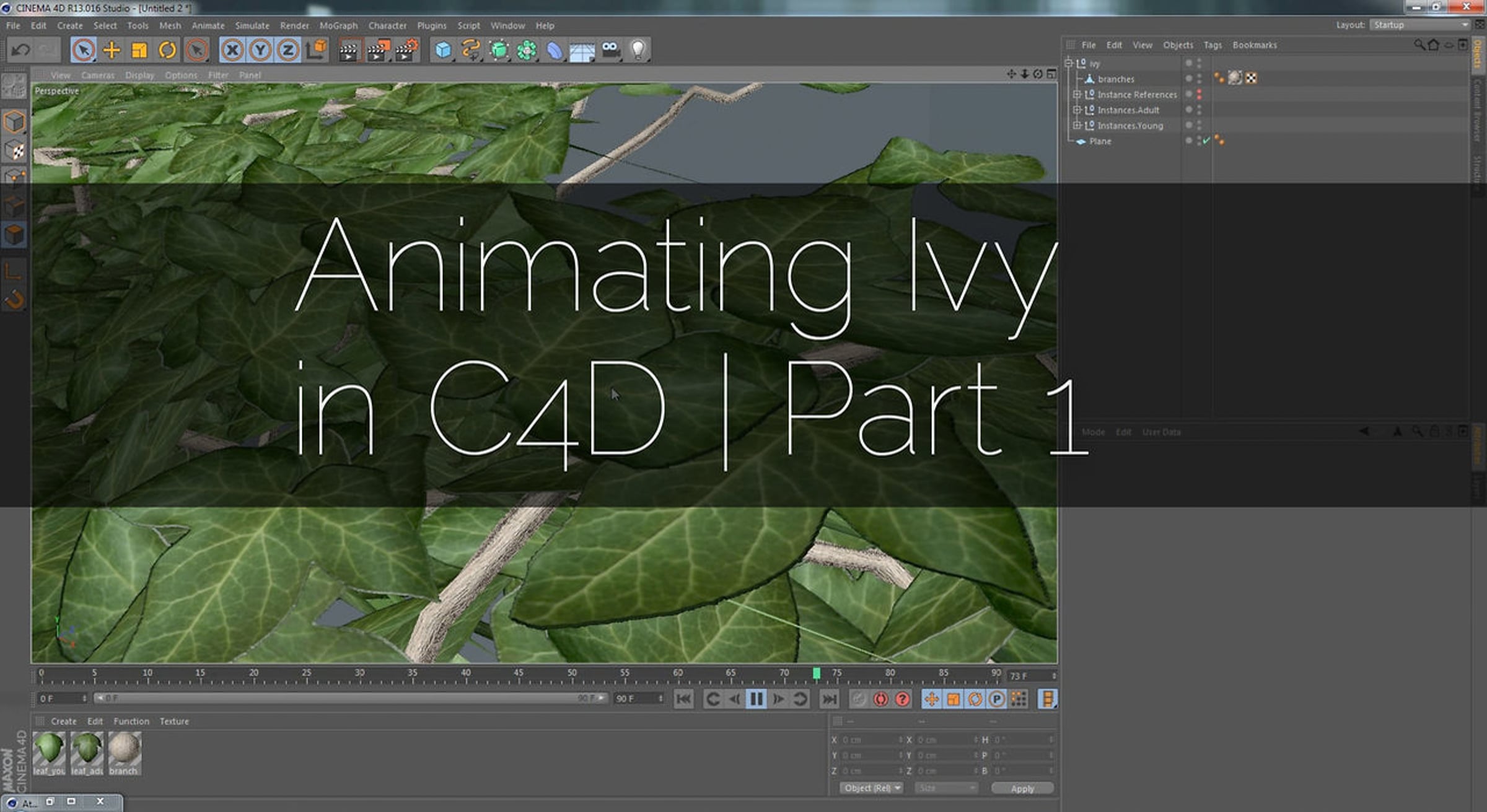Viewport: 1487px width, 812px height.
Task: Open the MoGraph menu
Action: pos(338,25)
